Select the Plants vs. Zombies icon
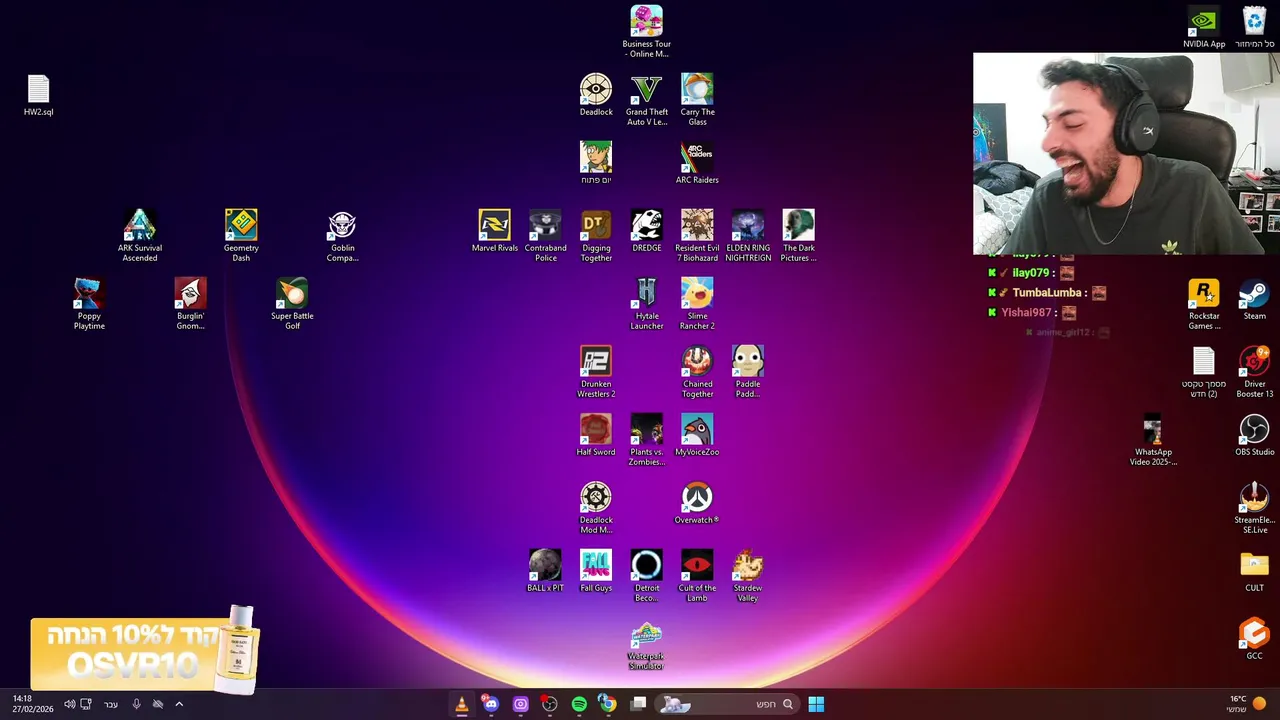The height and width of the screenshot is (720, 1280). [647, 439]
